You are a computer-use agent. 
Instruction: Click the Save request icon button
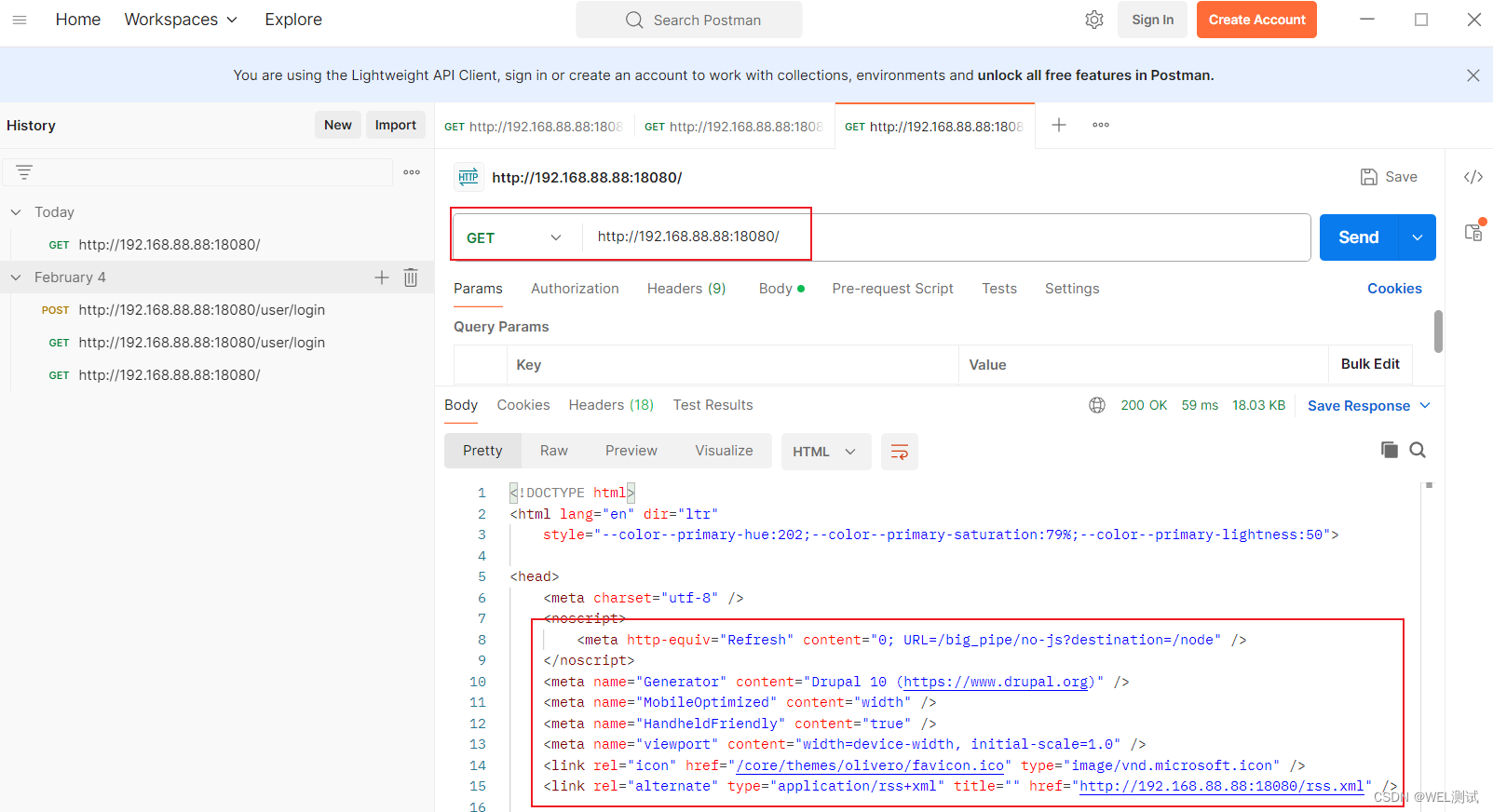tap(1389, 177)
